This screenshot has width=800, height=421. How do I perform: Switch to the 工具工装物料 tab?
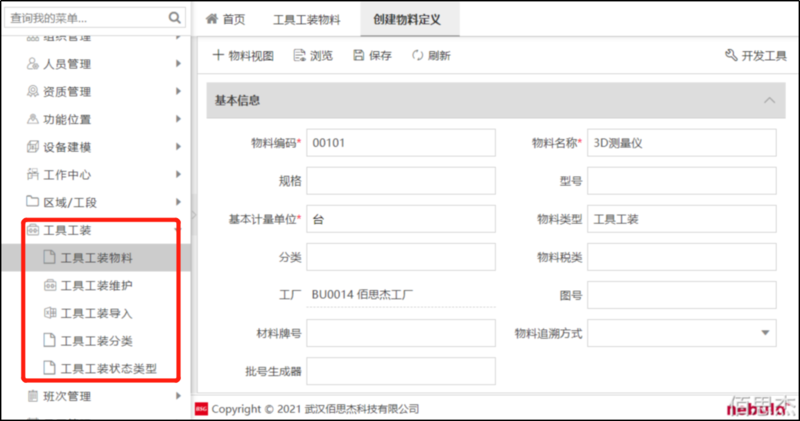pyautogui.click(x=307, y=19)
